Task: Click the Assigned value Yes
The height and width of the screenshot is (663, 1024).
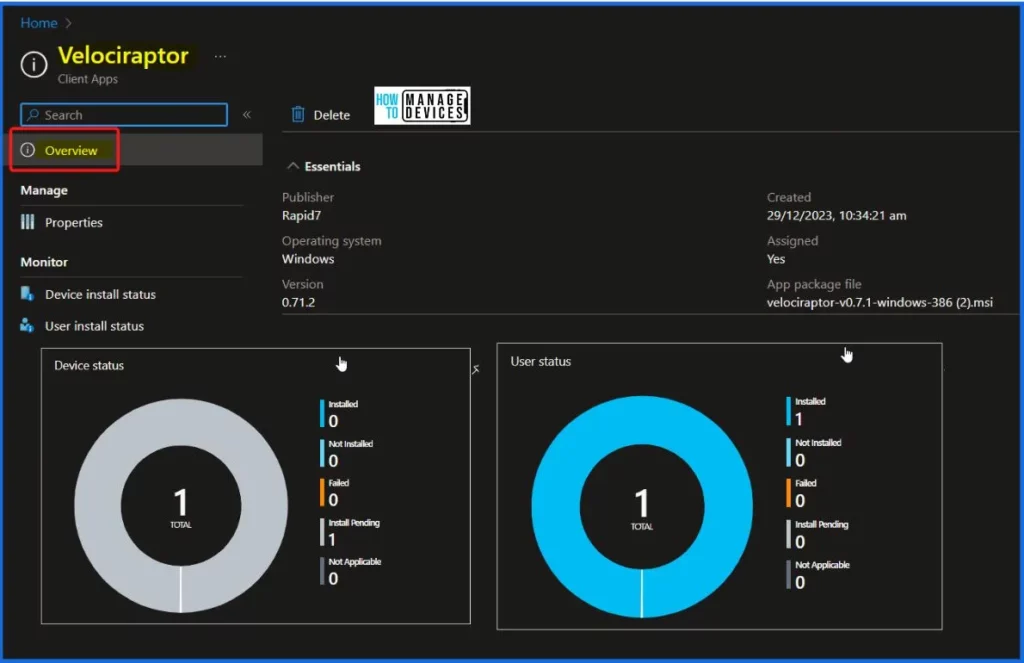Action: pos(776,259)
